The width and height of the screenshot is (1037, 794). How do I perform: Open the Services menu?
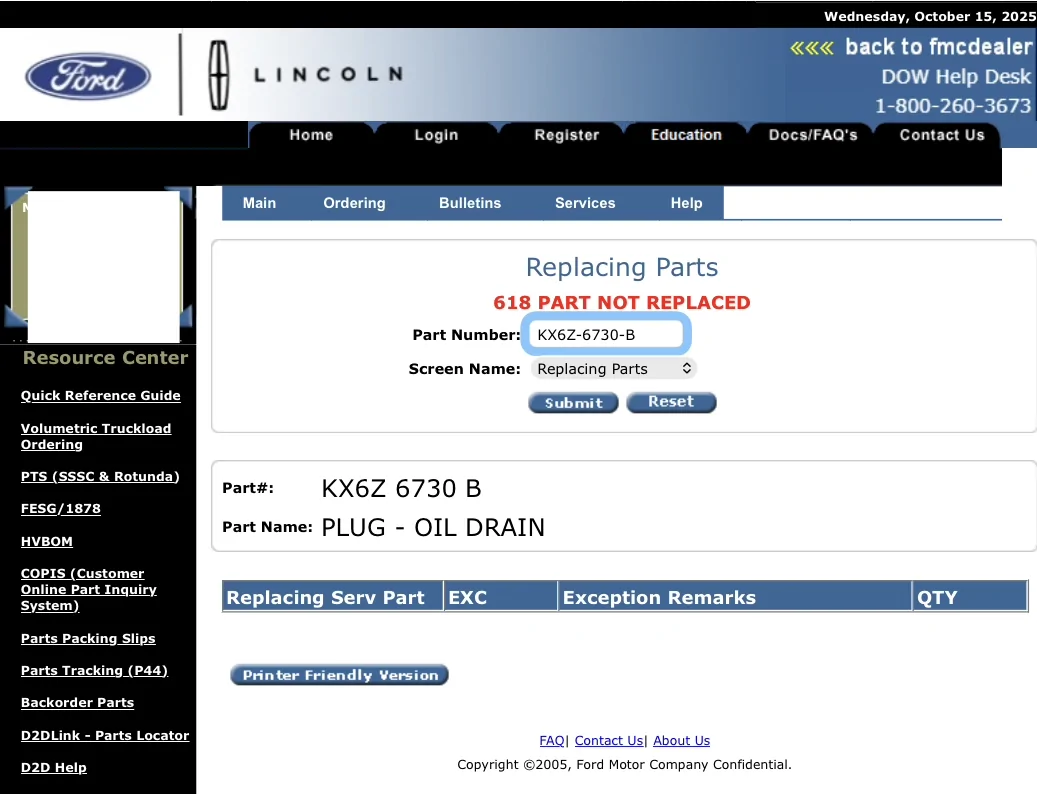[585, 203]
